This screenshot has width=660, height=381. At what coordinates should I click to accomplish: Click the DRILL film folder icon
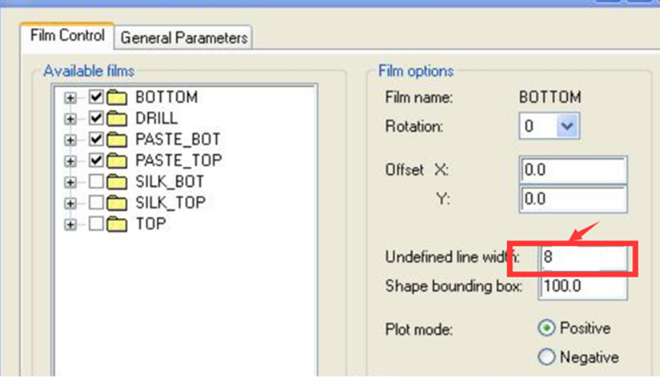[117, 118]
